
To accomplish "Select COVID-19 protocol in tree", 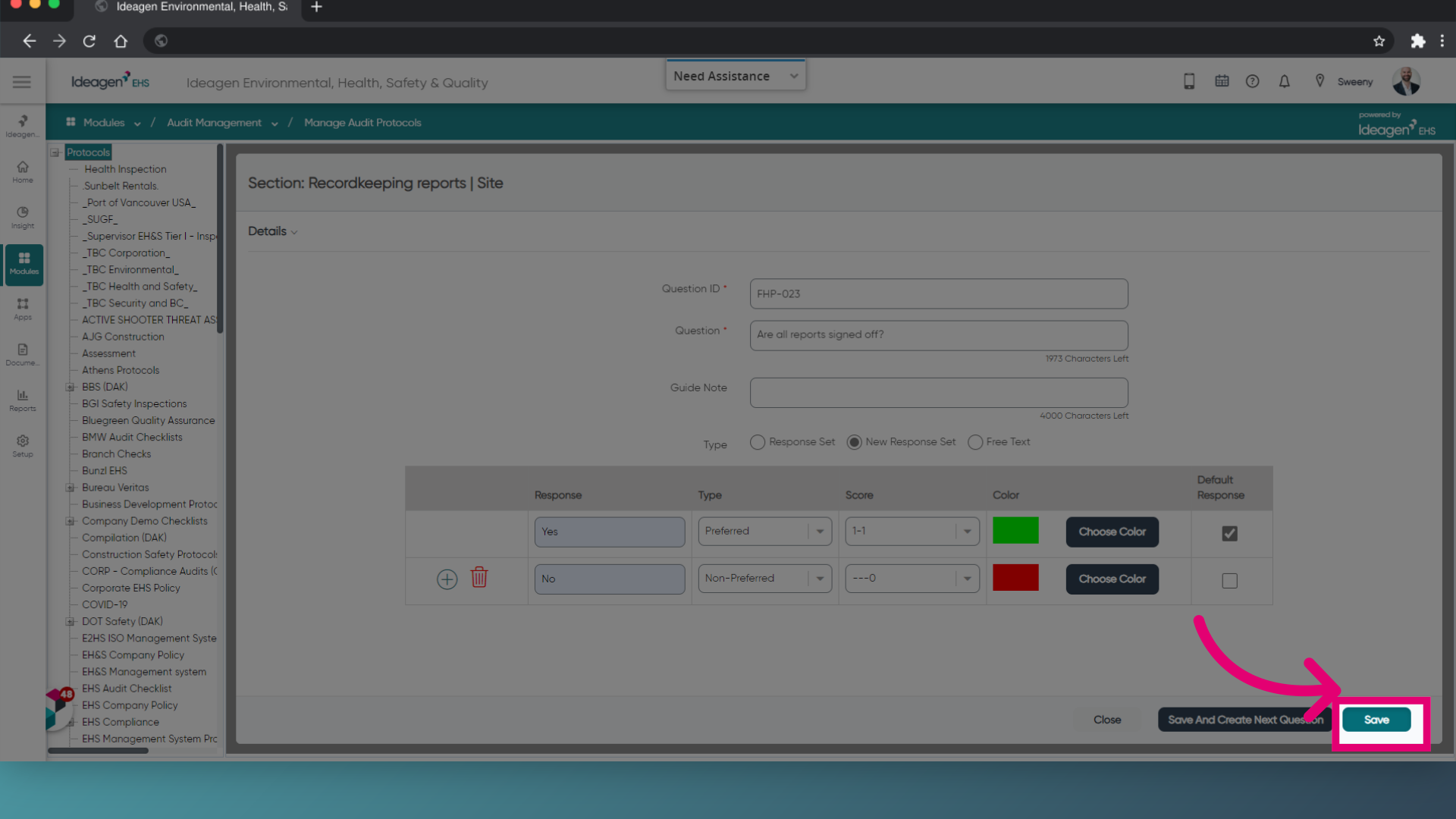I will [x=105, y=604].
